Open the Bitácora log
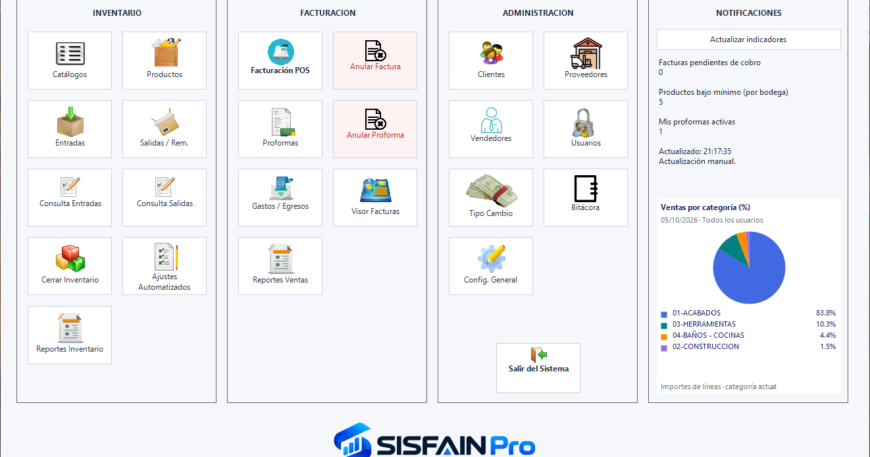This screenshot has height=457, width=870. click(x=585, y=197)
